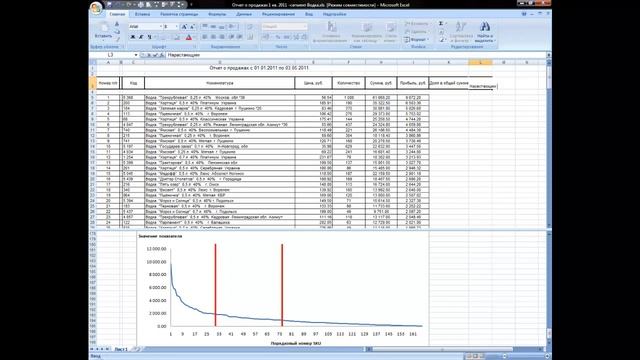640x360 pixels.
Task: Click the Количество header cell
Action: point(349,83)
